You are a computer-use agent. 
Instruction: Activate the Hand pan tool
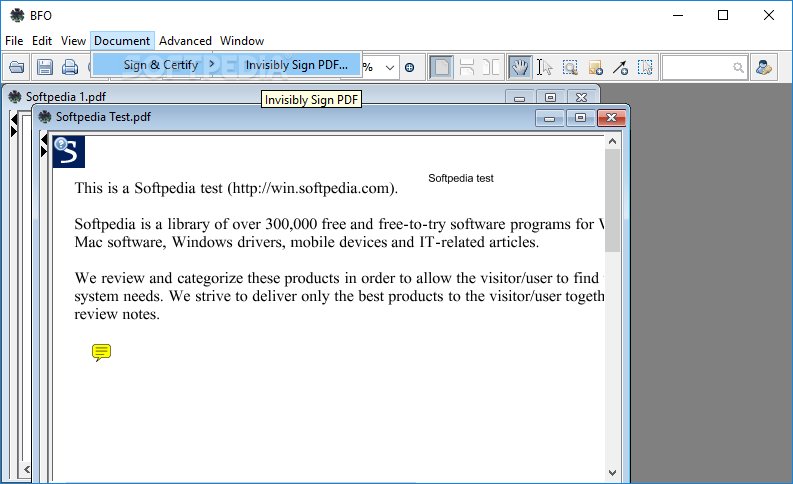pyautogui.click(x=520, y=67)
